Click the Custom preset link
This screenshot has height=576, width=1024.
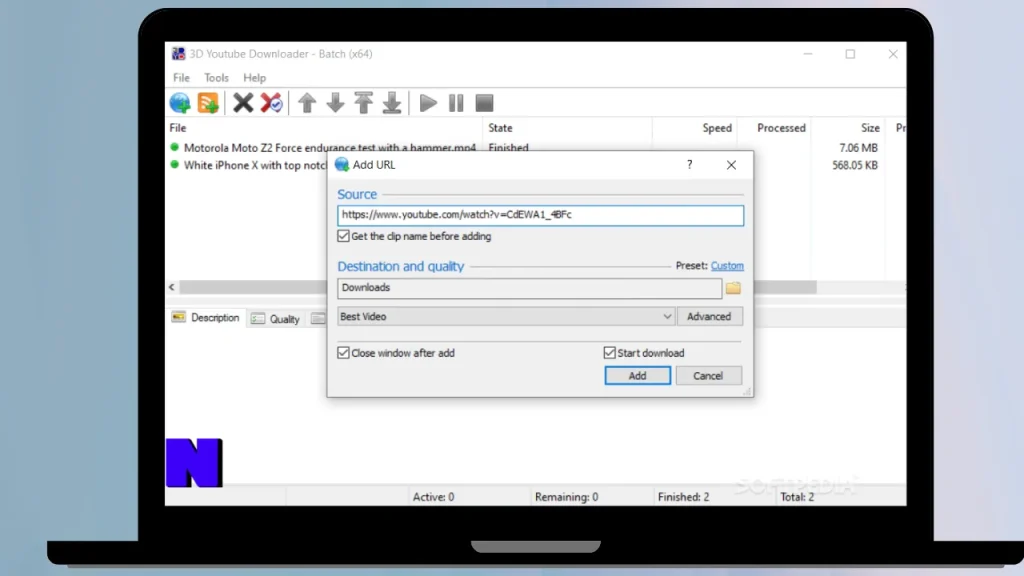727,266
